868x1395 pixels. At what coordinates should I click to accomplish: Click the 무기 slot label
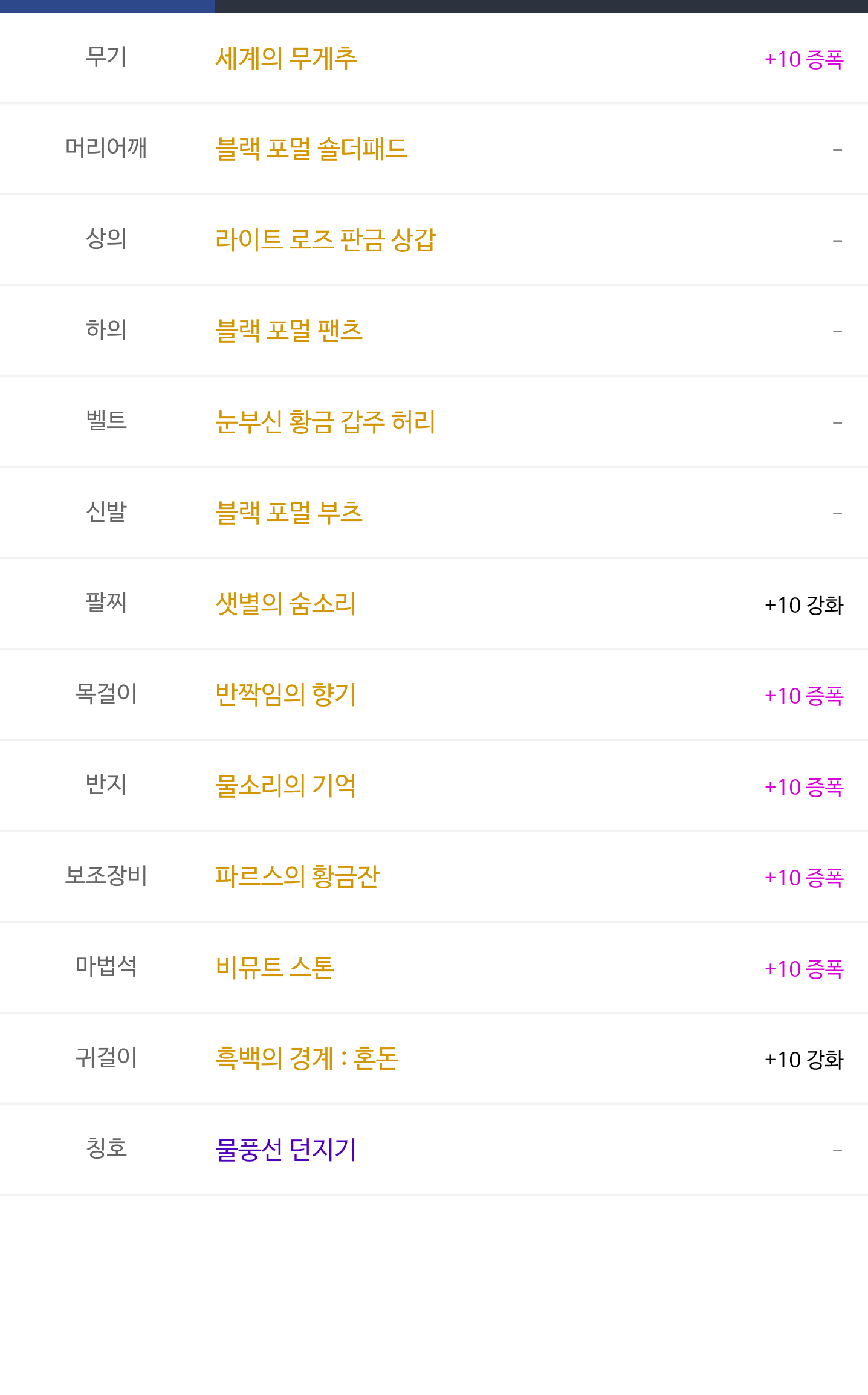point(106,57)
